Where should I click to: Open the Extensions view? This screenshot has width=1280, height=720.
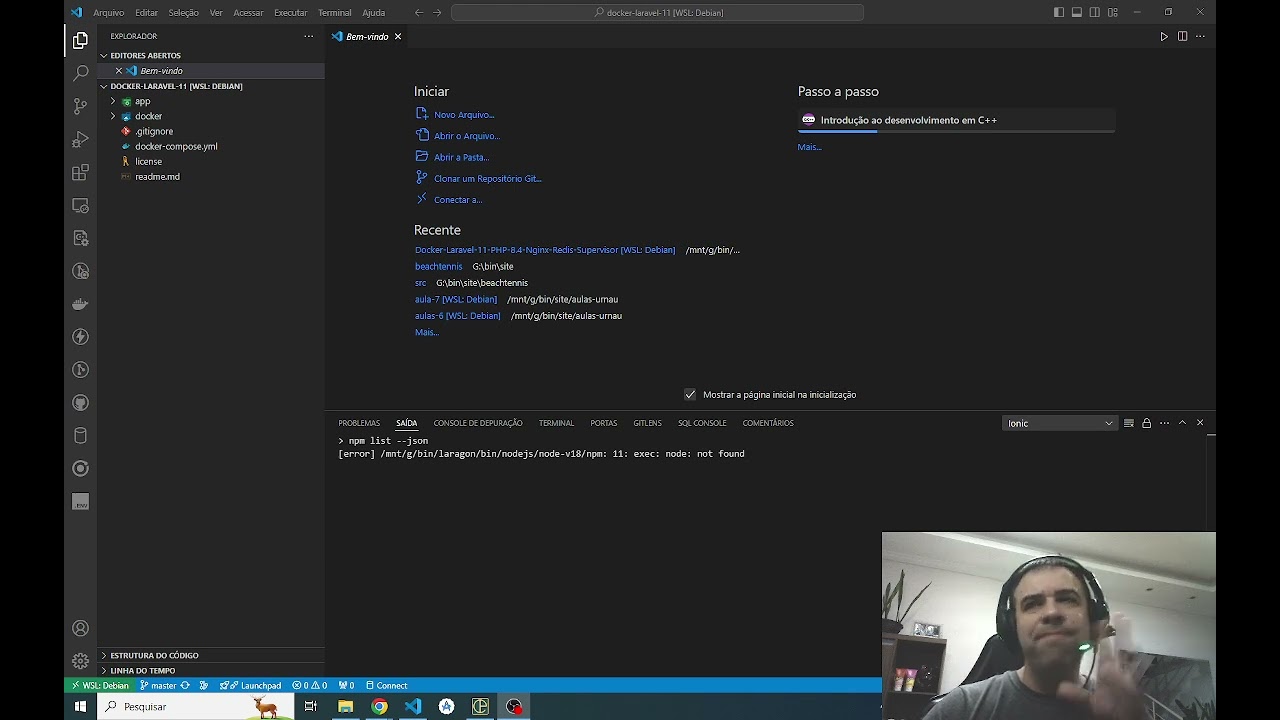pyautogui.click(x=81, y=172)
